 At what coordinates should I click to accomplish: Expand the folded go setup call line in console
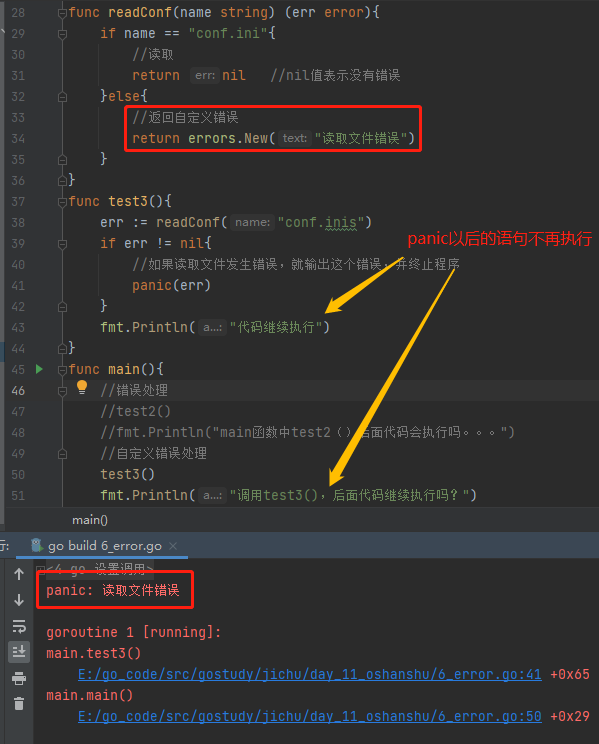[41, 569]
